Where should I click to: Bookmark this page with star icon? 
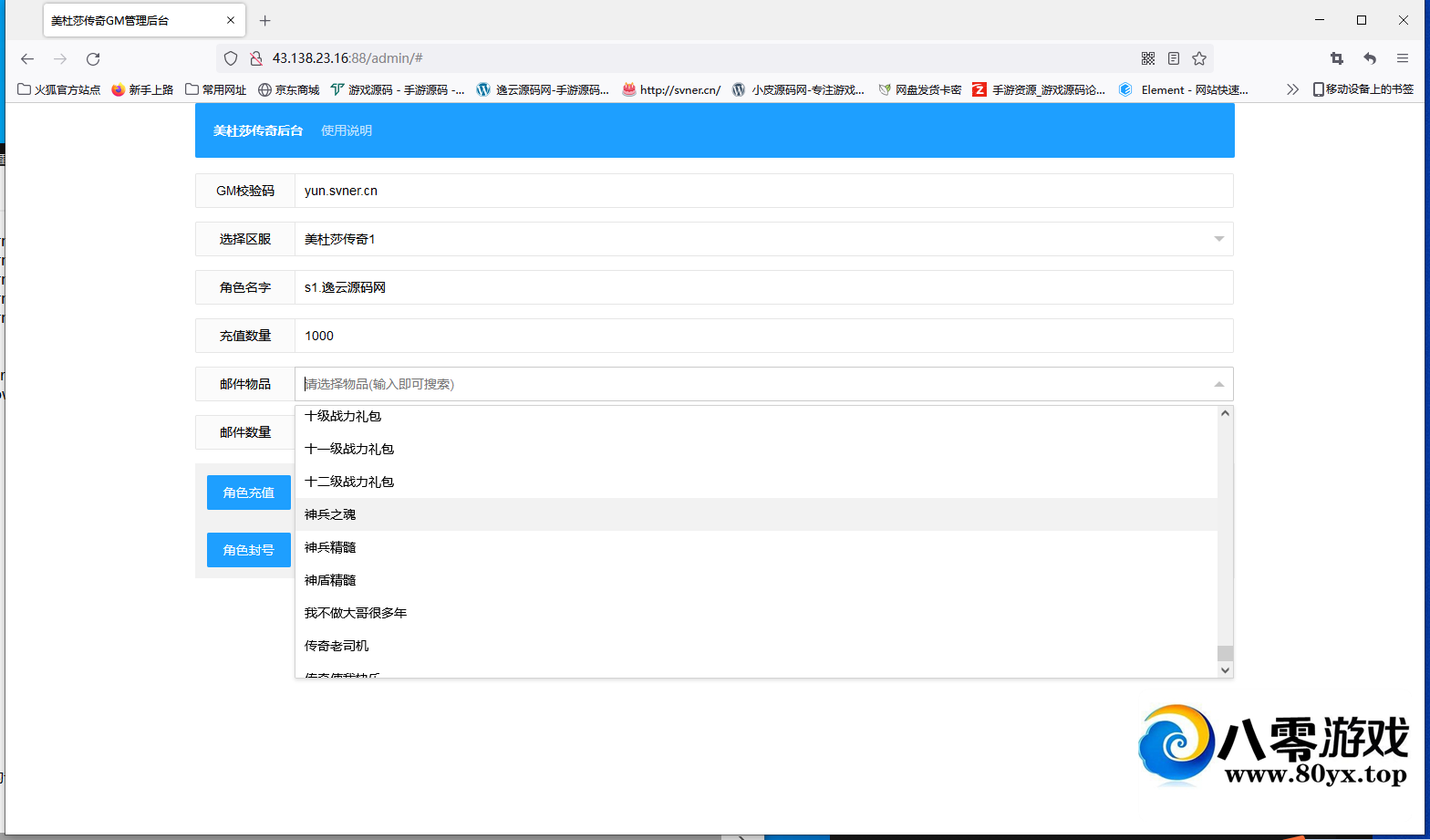[x=1199, y=58]
